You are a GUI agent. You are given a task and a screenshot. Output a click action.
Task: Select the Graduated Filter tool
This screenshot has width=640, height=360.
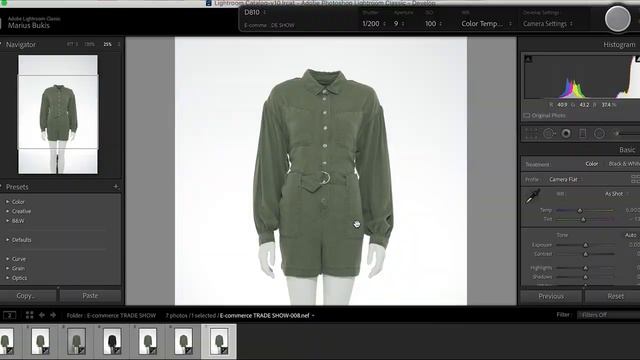point(582,133)
